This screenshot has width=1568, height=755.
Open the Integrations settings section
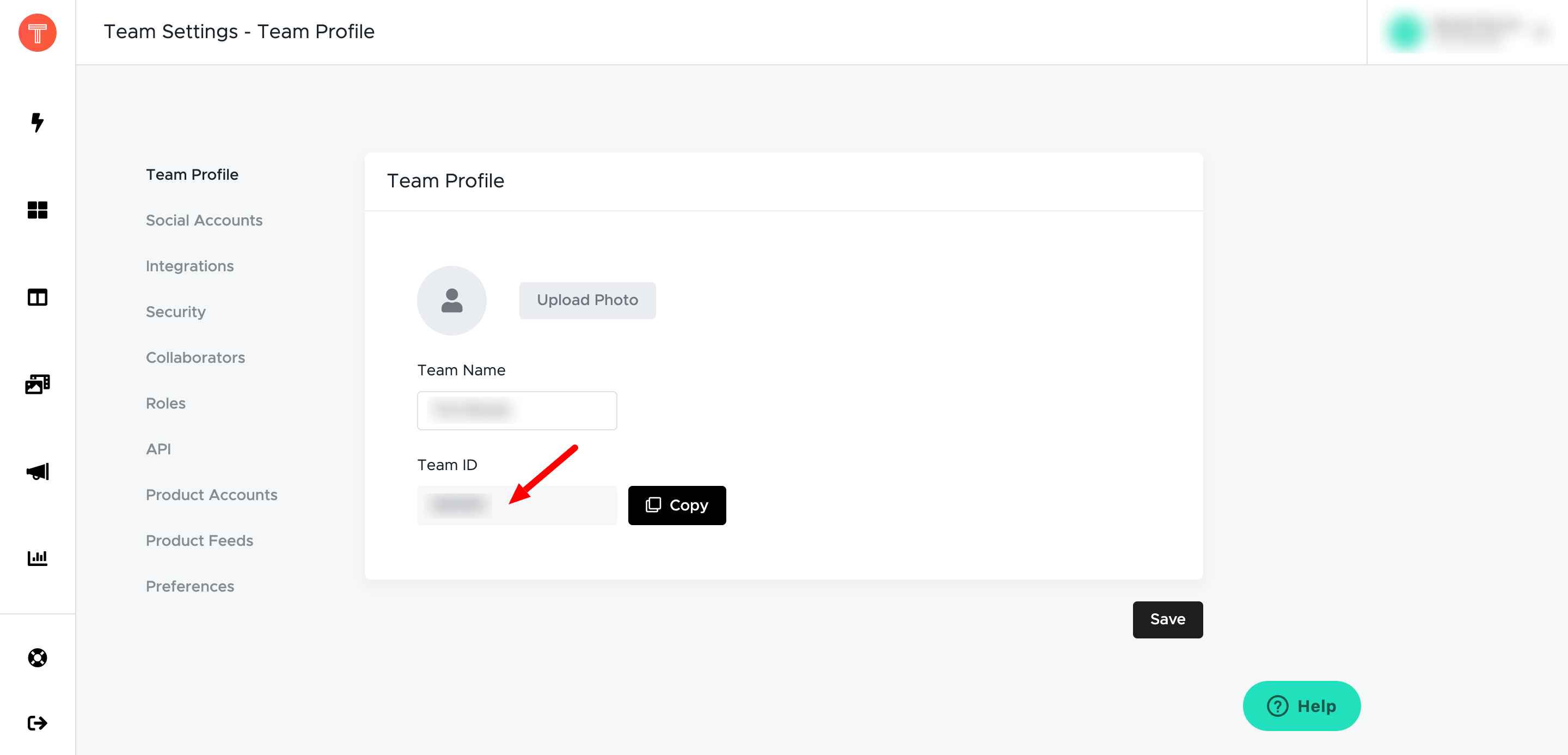(x=189, y=266)
